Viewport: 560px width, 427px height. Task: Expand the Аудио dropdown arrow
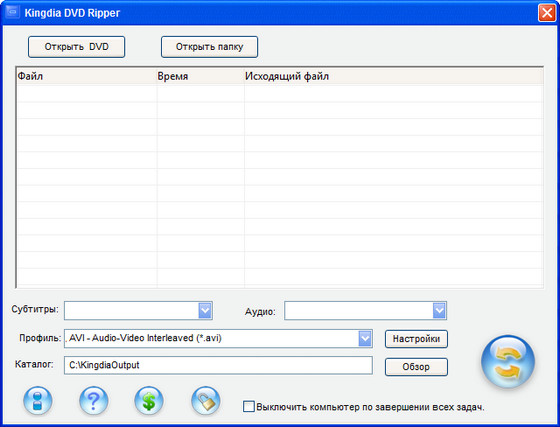click(439, 311)
